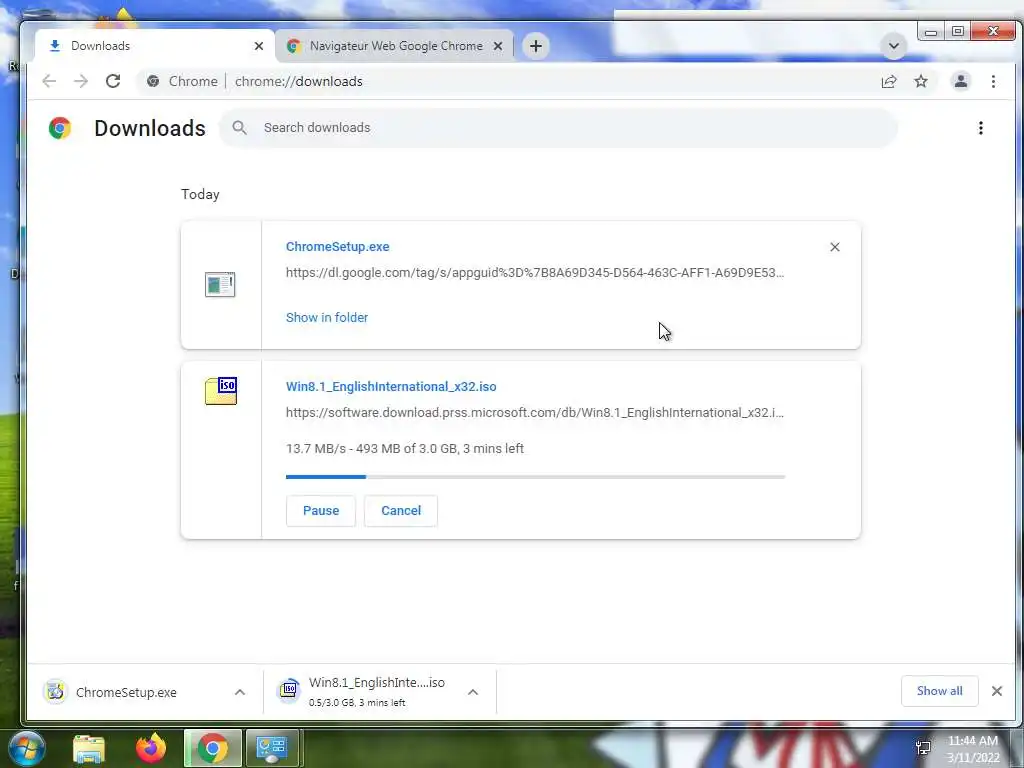The width and height of the screenshot is (1024, 768).
Task: Remove ChromeSetup.exe from the list with the X
Action: [835, 247]
